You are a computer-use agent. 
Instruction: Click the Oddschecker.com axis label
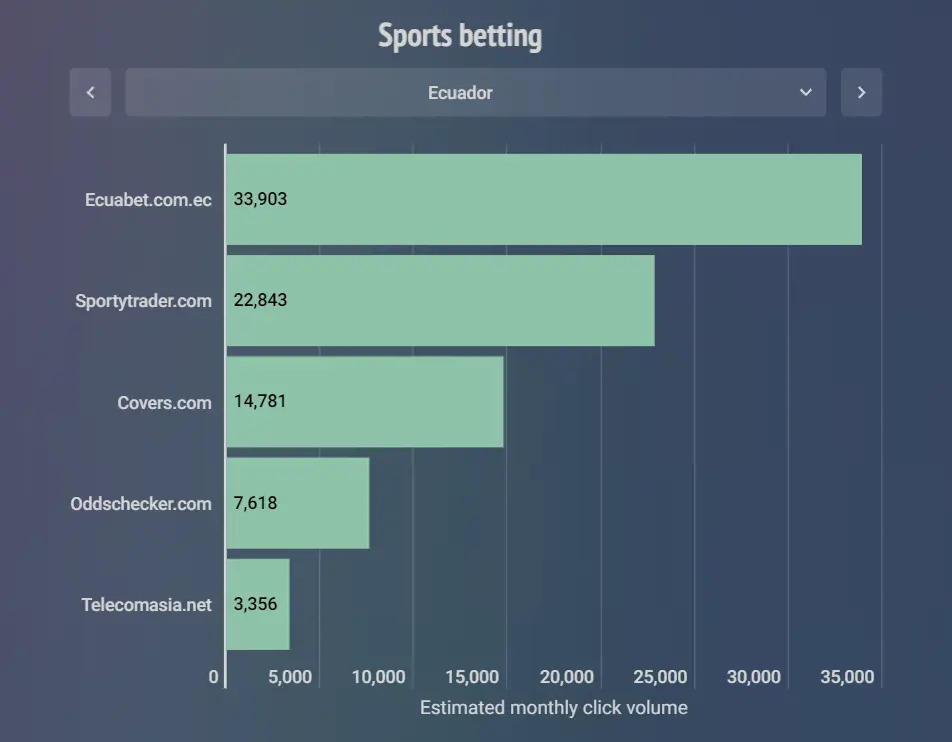[141, 504]
